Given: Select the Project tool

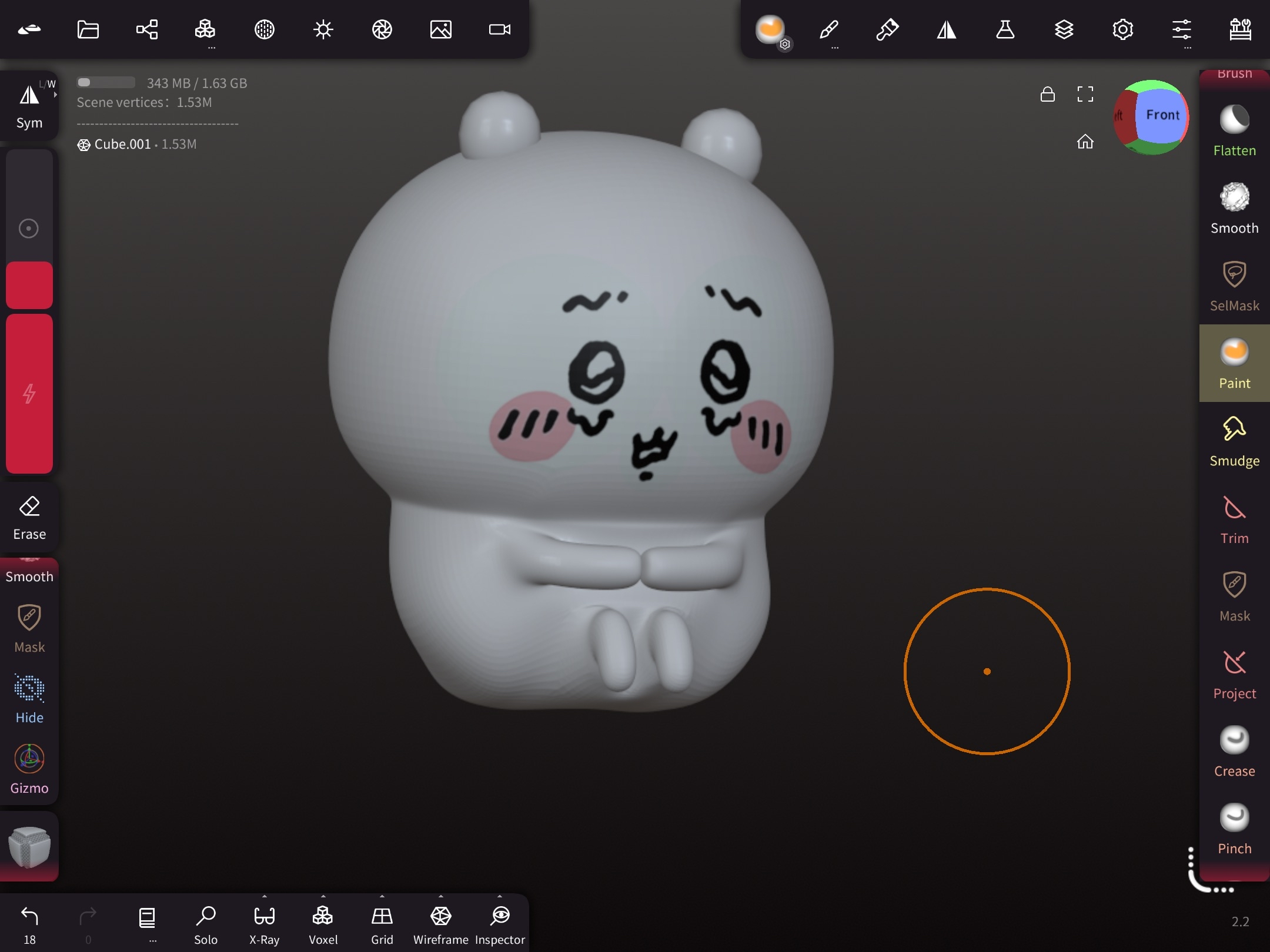Looking at the screenshot, I should (1234, 673).
